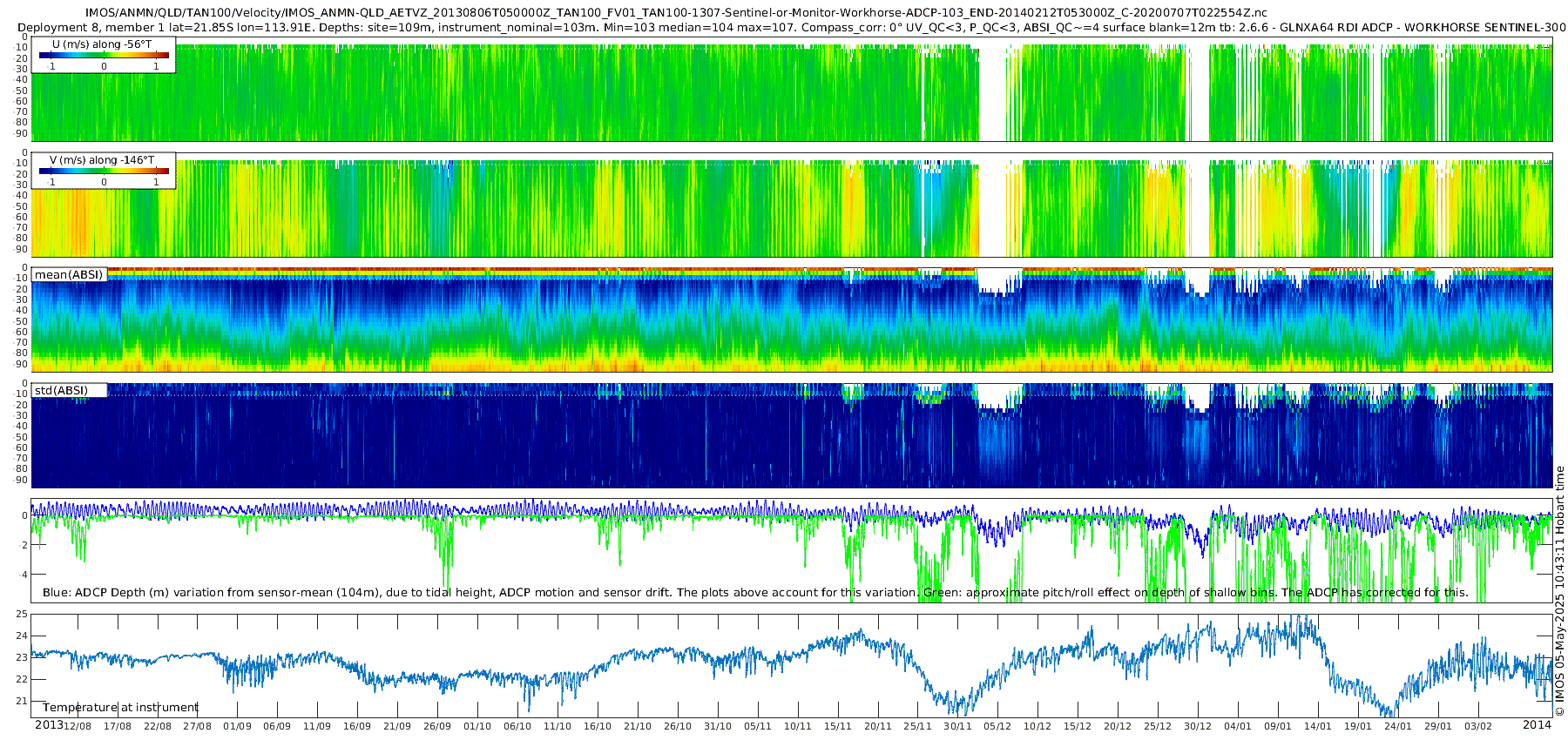The width and height of the screenshot is (1568, 740).
Task: Click the U velocity colorbar legend
Action: 104,55
